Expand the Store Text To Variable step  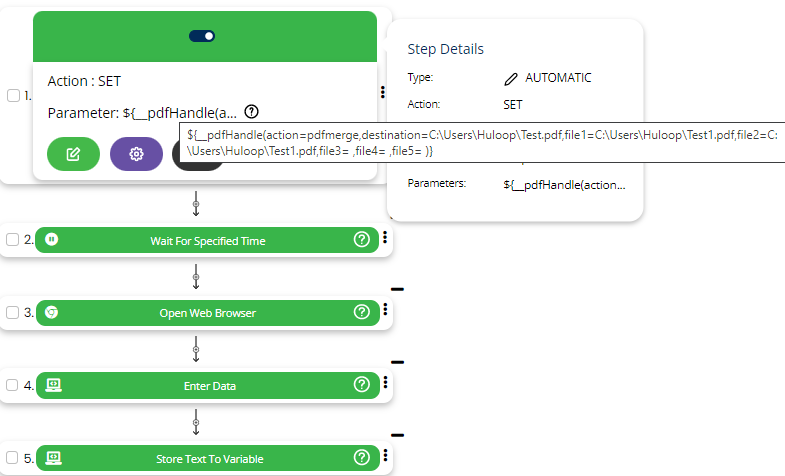pyautogui.click(x=209, y=458)
